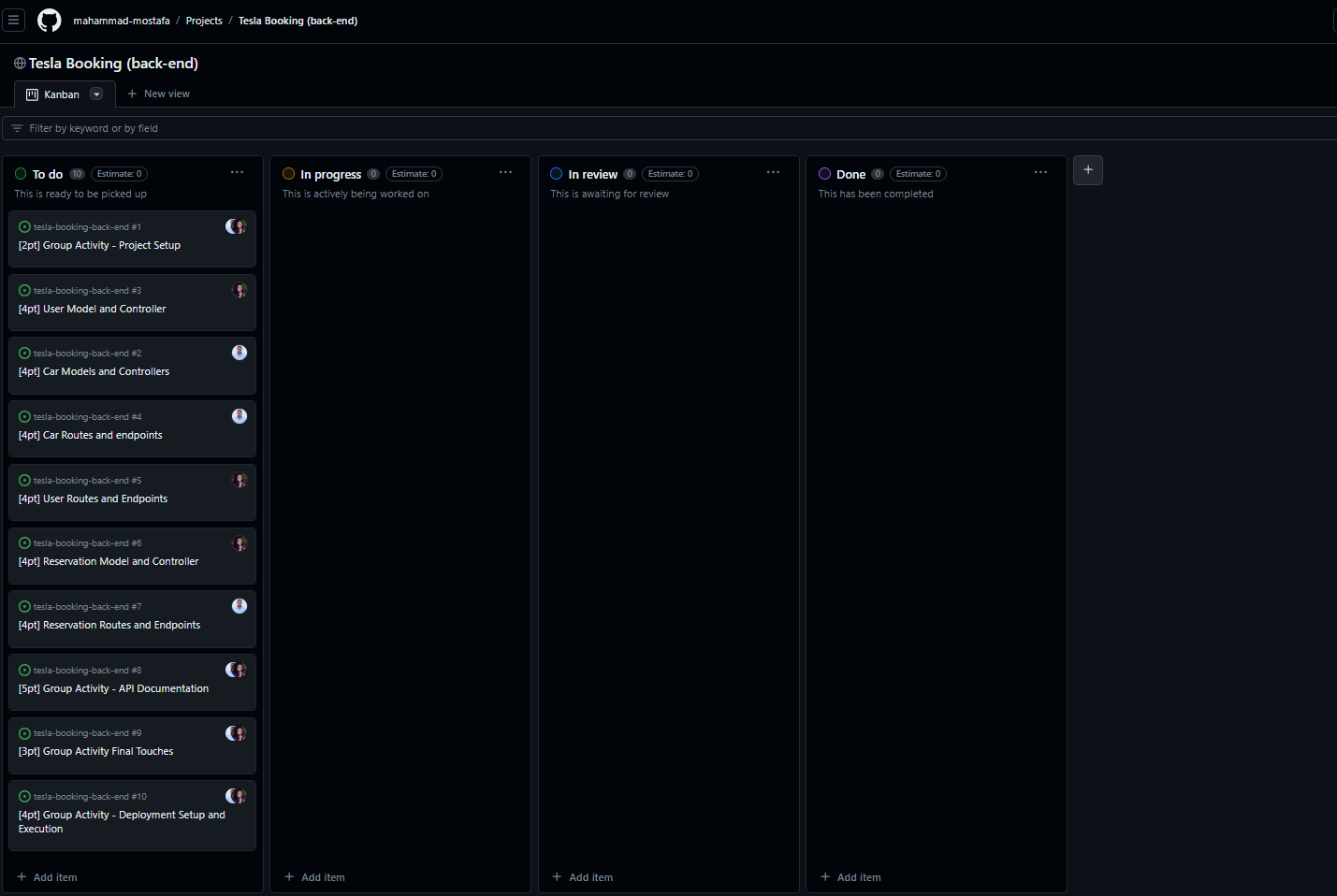
Task: Add a new column with plus button
Action: pos(1088,170)
